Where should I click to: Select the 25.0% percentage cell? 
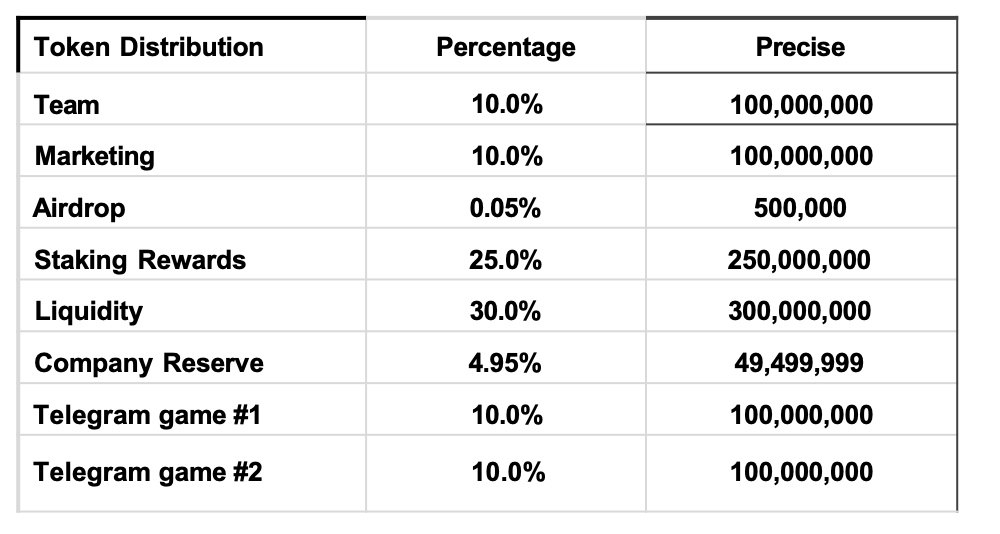tap(506, 254)
